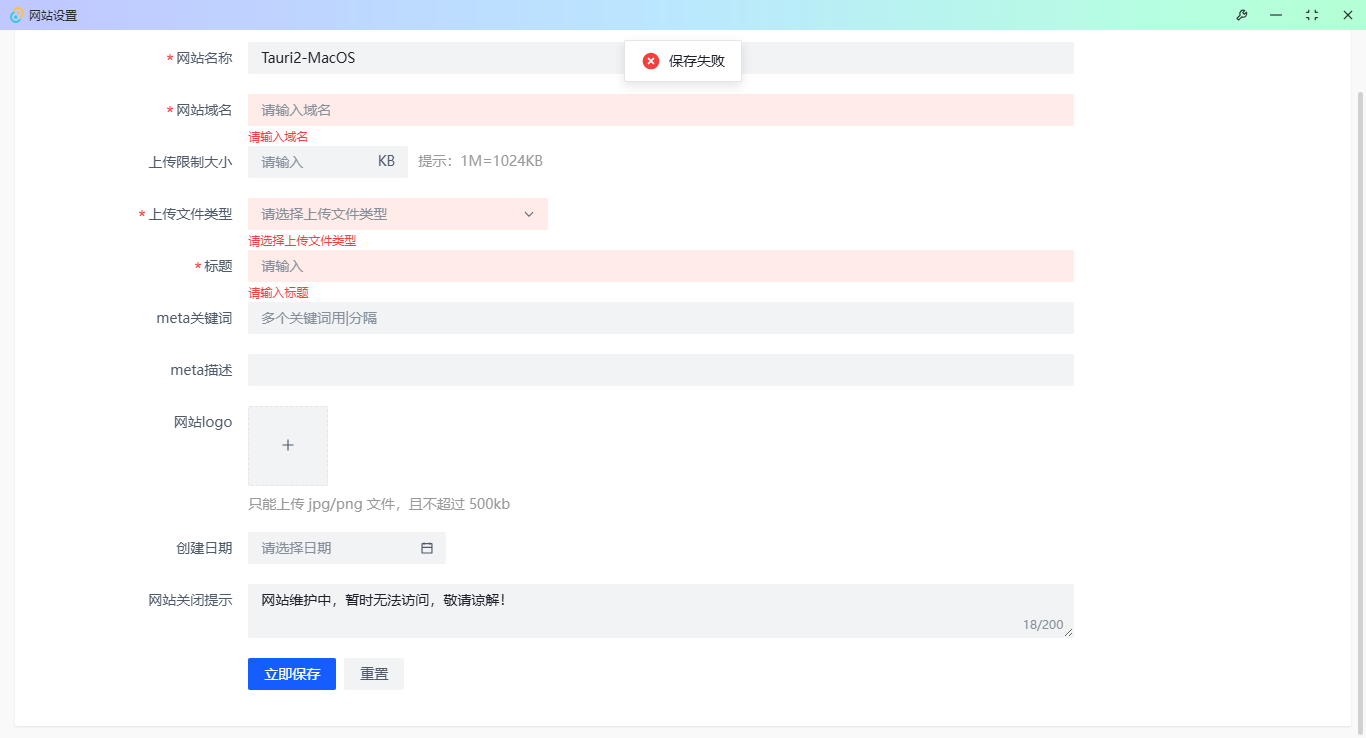Image resolution: width=1366 pixels, height=738 pixels.
Task: Click the 保存失败 toast message text
Action: pos(697,61)
